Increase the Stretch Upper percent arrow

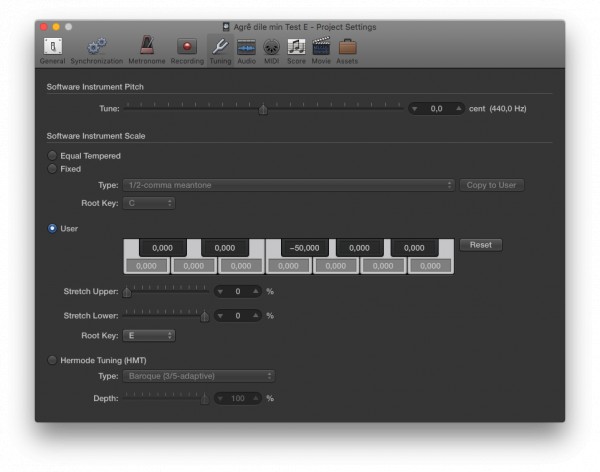coord(255,292)
